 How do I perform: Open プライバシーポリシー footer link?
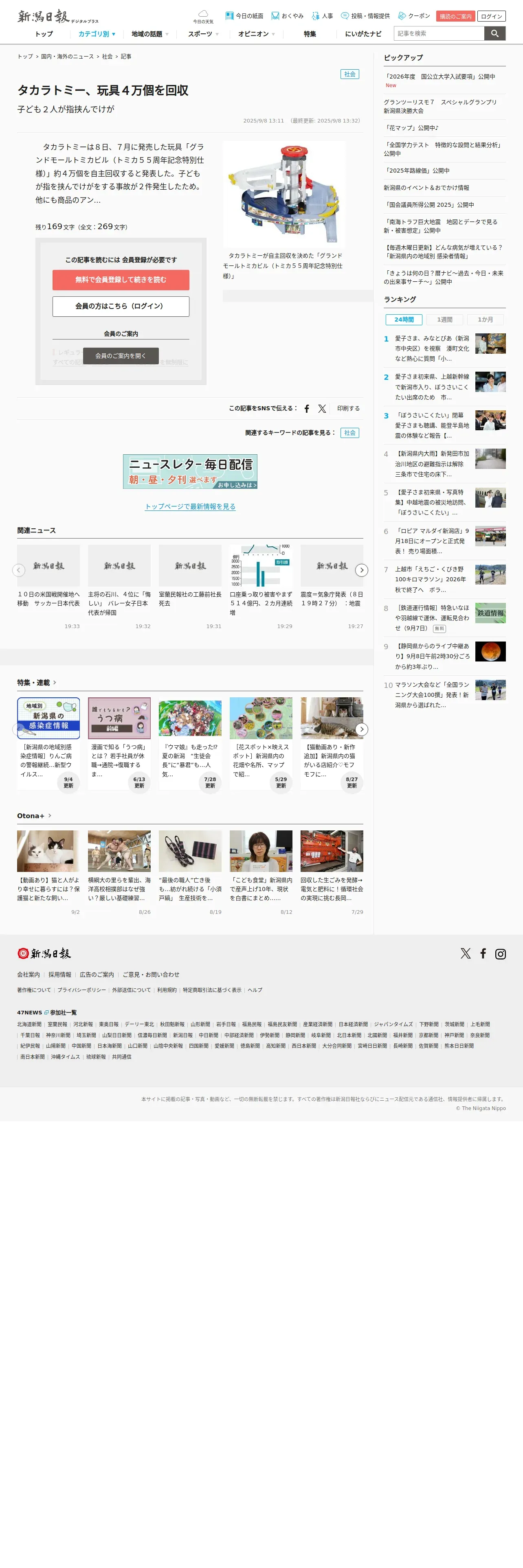point(81,990)
